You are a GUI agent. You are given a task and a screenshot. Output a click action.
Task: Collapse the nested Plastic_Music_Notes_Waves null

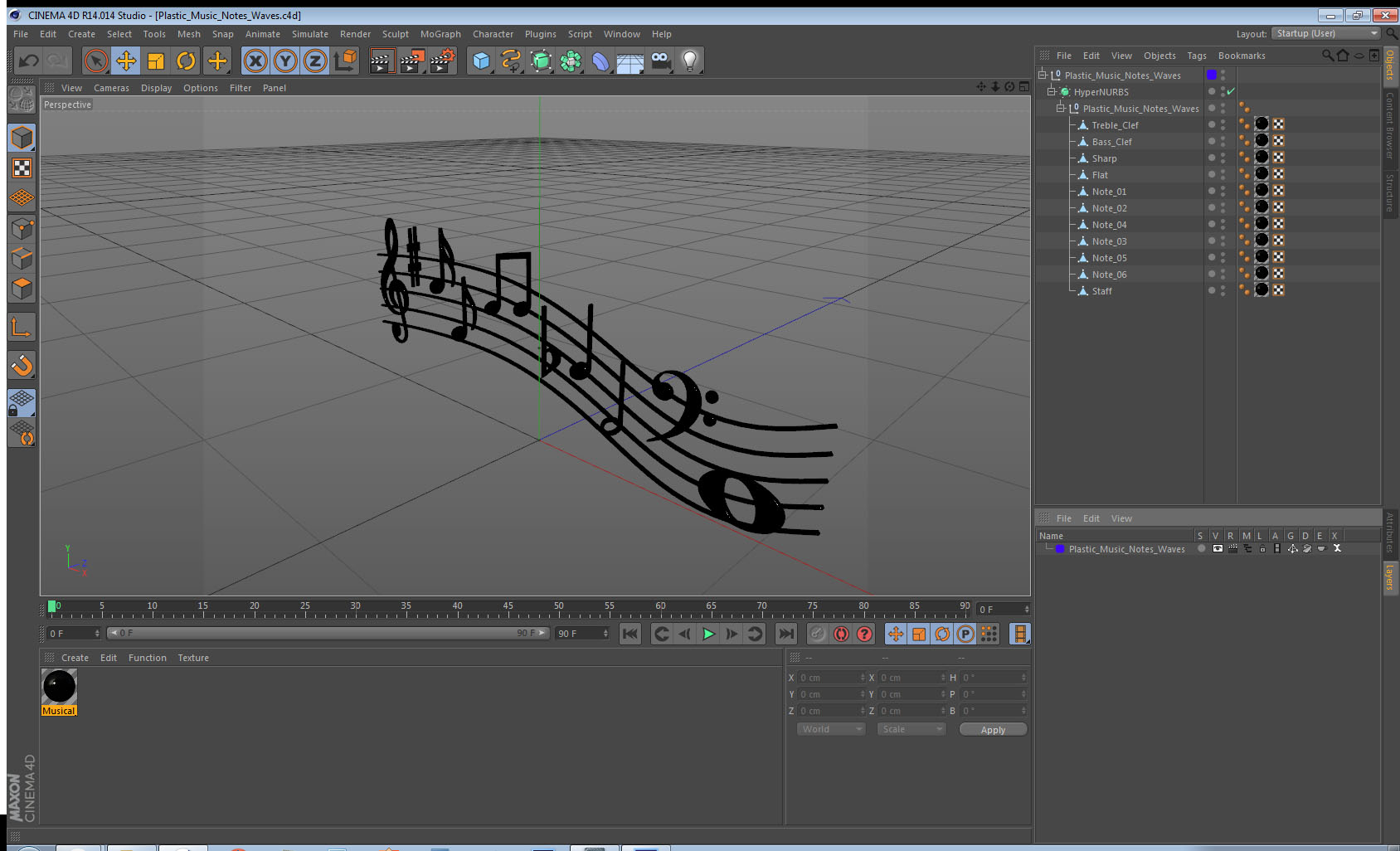(x=1061, y=108)
